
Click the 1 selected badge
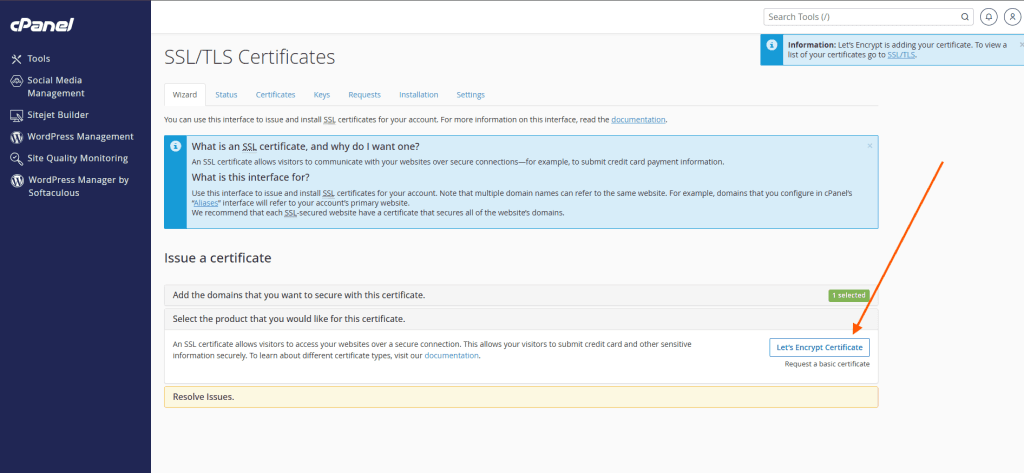[x=849, y=295]
